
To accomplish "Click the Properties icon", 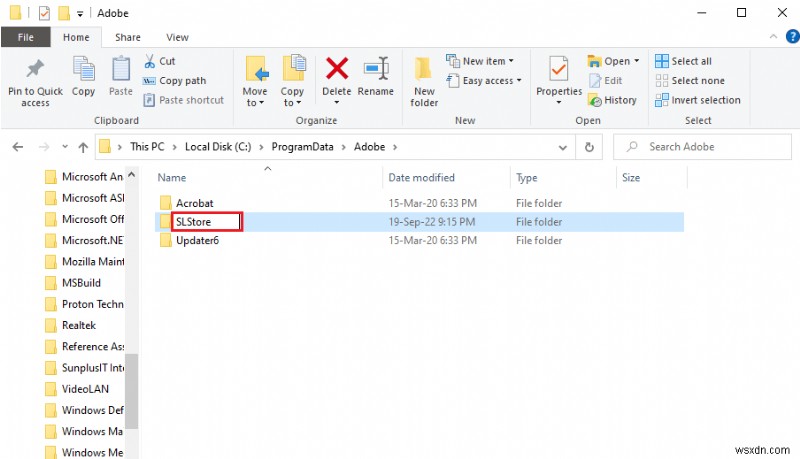I will (559, 69).
